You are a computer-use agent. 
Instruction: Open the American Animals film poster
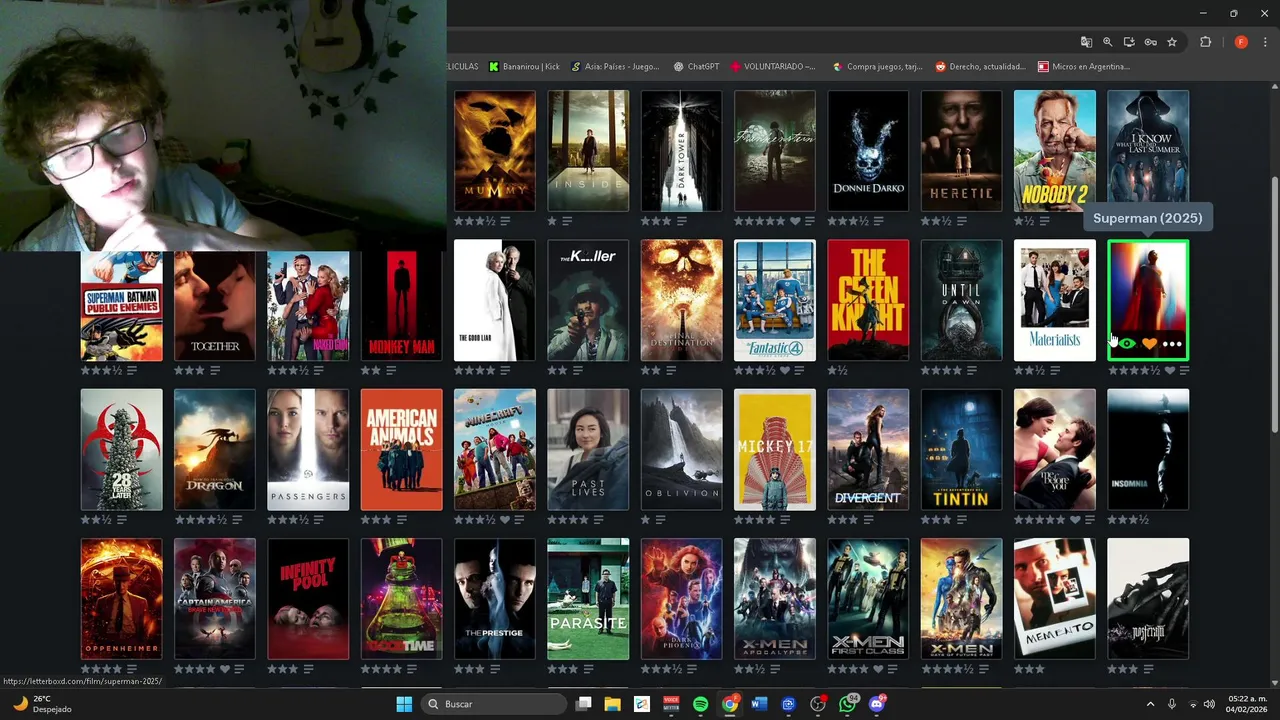401,450
